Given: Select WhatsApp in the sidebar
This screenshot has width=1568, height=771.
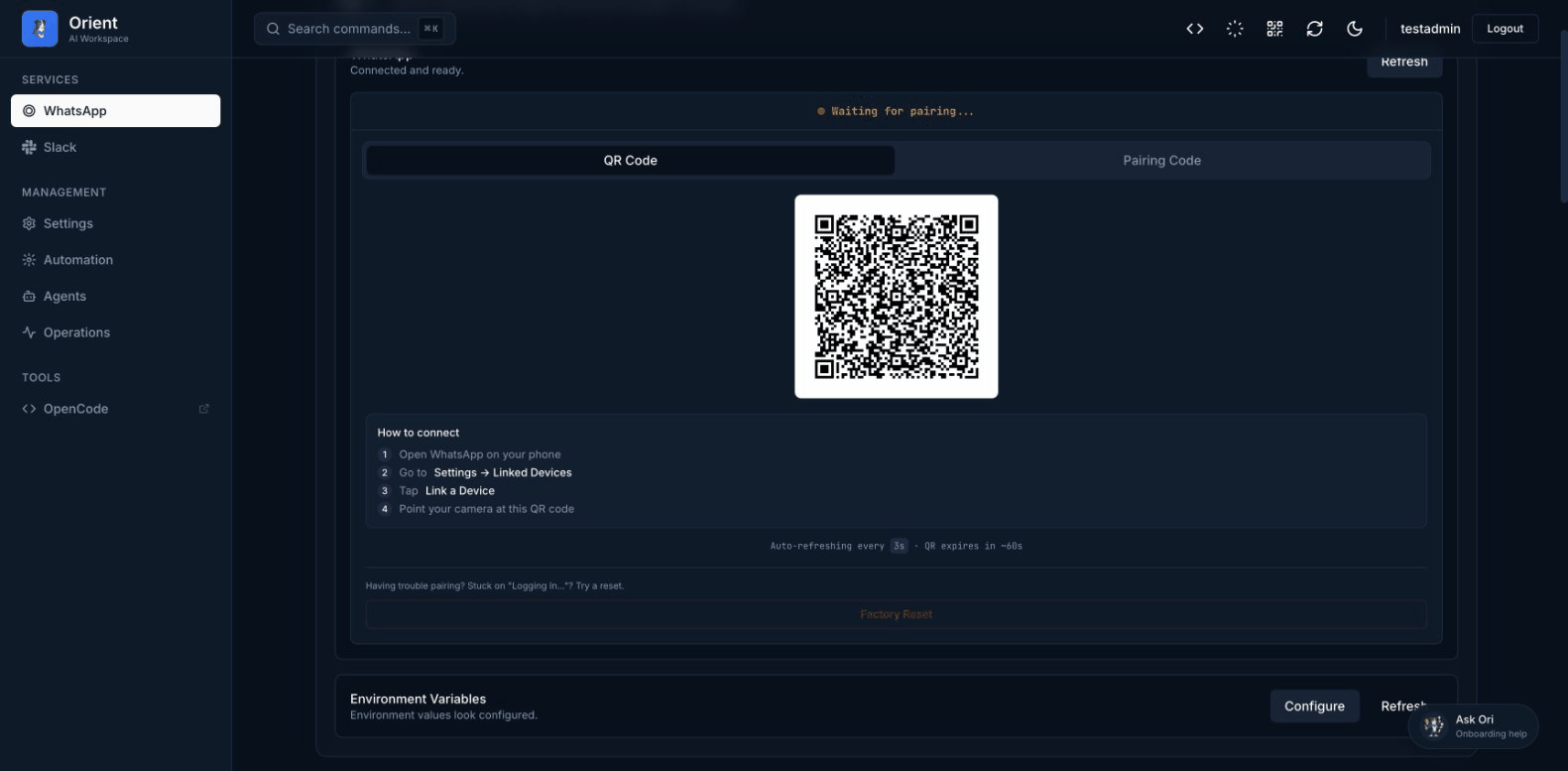Looking at the screenshot, I should tap(115, 111).
